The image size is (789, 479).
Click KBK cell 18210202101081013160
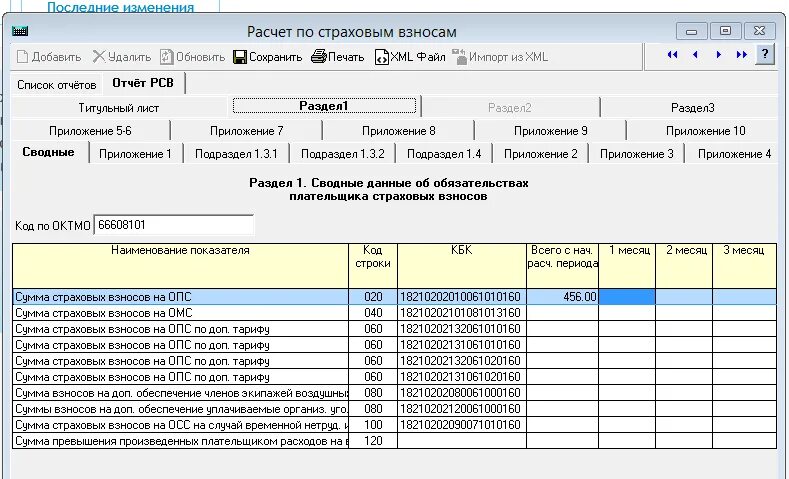(461, 313)
